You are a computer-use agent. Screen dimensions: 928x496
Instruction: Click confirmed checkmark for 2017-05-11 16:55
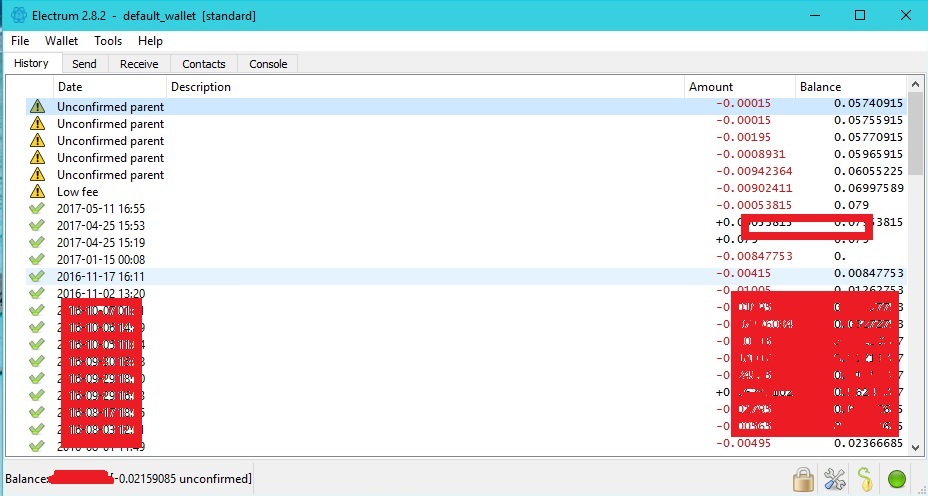click(x=37, y=208)
